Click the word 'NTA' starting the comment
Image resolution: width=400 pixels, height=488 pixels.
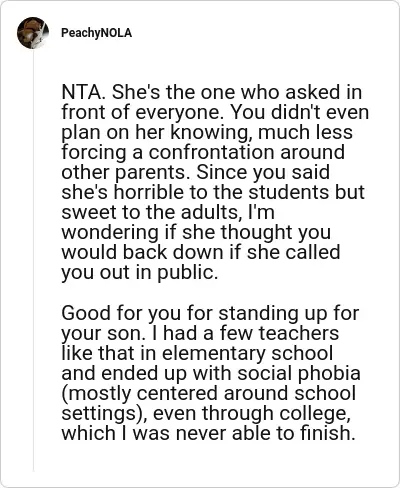tap(82, 92)
